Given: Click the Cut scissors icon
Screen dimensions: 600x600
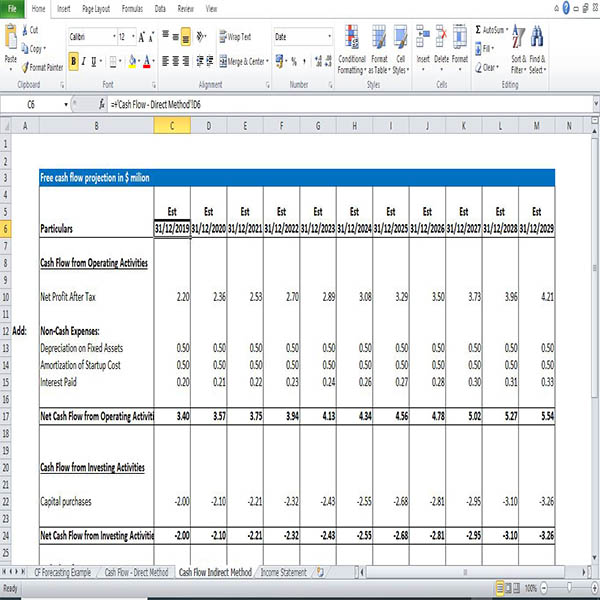Looking at the screenshot, I should (25, 30).
